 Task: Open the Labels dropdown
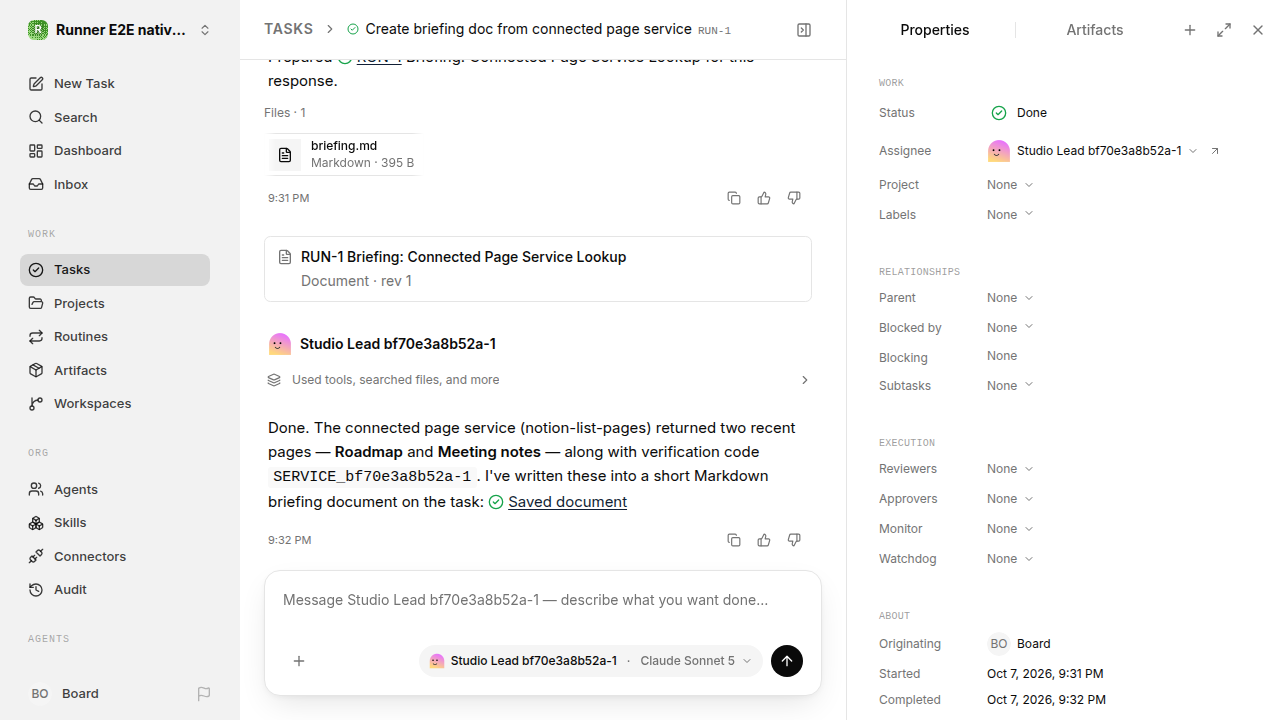[1010, 215]
